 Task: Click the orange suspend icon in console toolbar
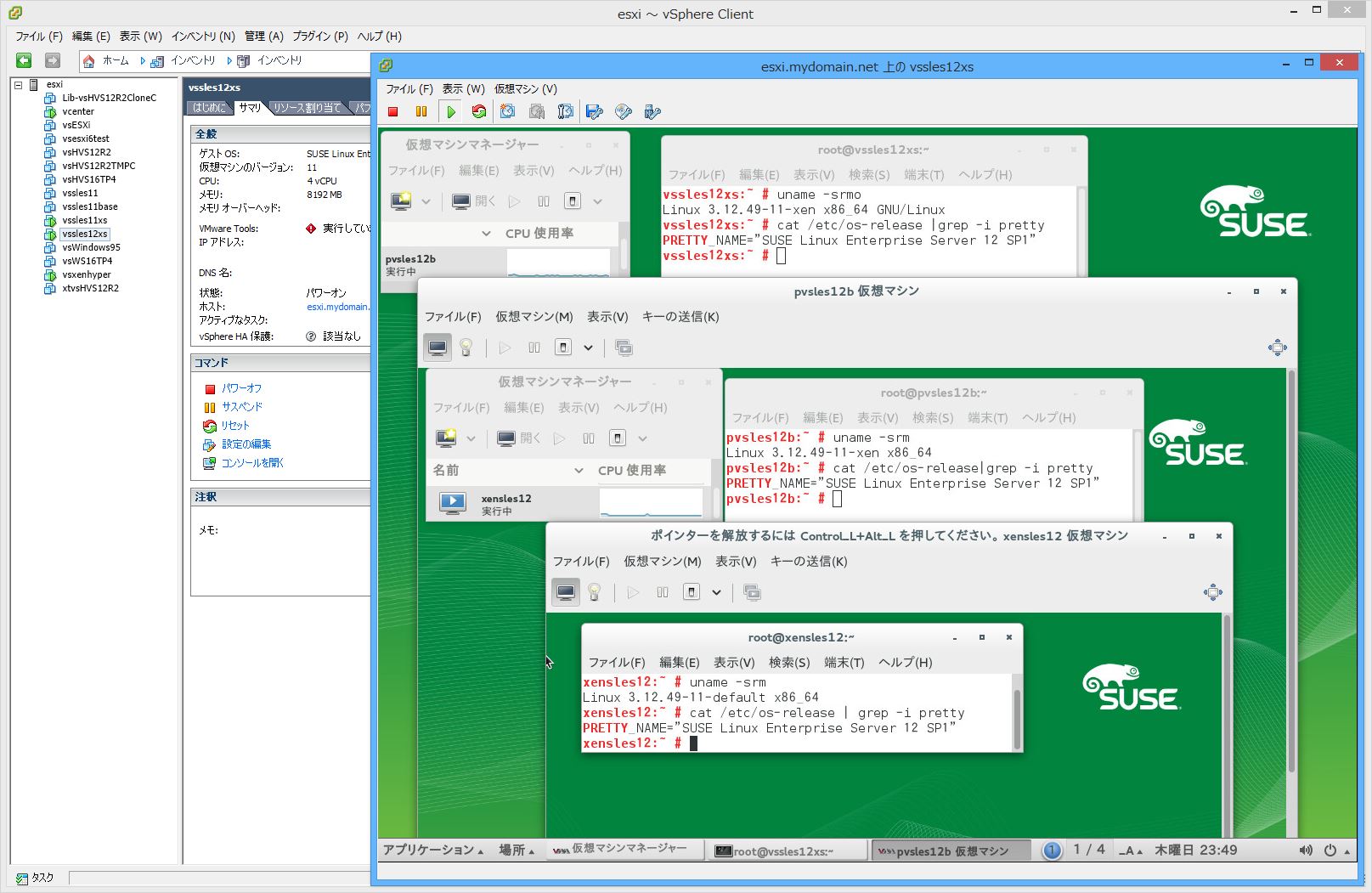(x=421, y=111)
